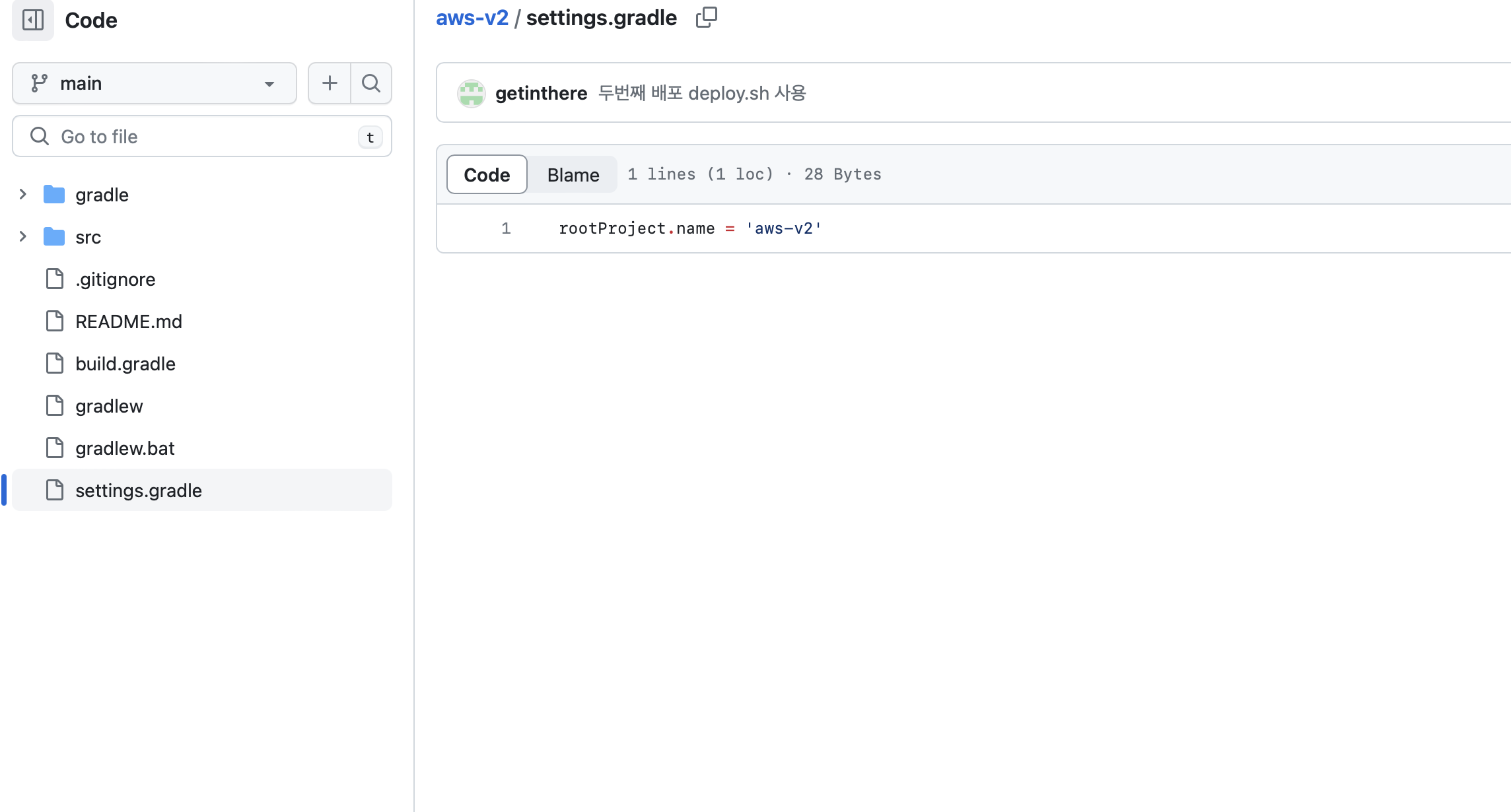Select the Code view tab
1511x812 pixels.
pos(487,174)
